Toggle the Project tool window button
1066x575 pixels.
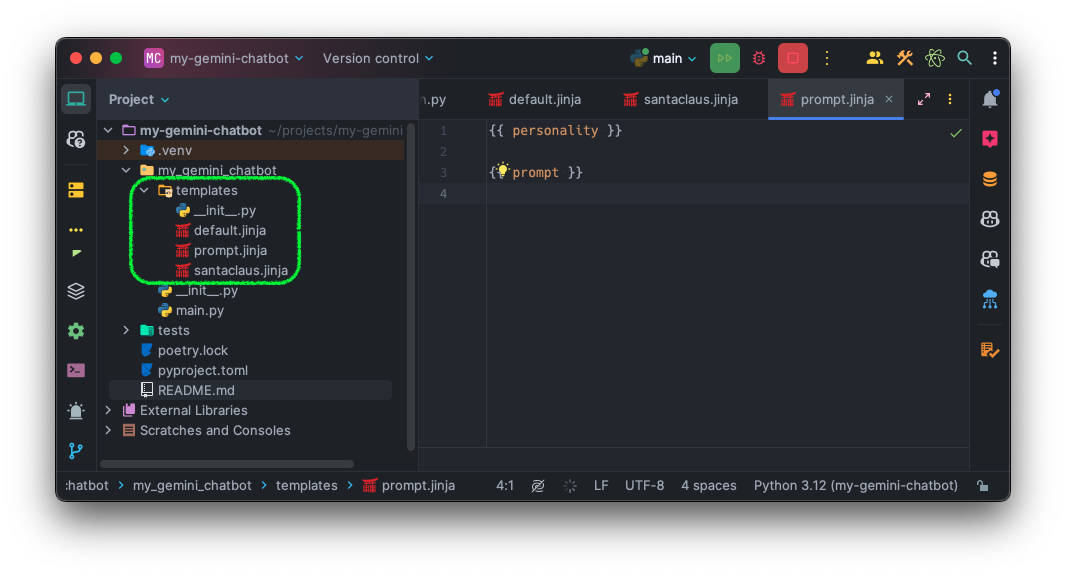pyautogui.click(x=76, y=99)
